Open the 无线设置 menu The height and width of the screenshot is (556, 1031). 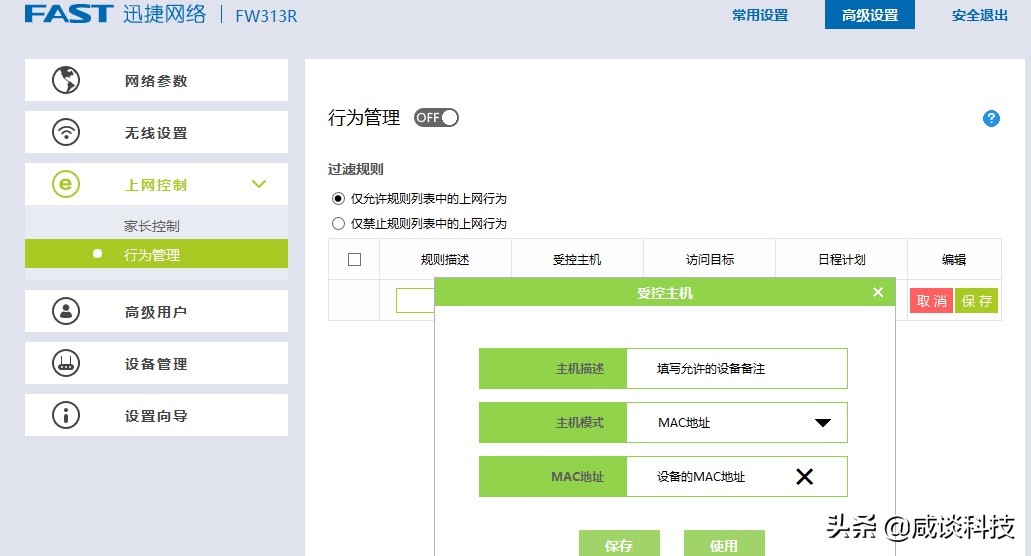156,132
